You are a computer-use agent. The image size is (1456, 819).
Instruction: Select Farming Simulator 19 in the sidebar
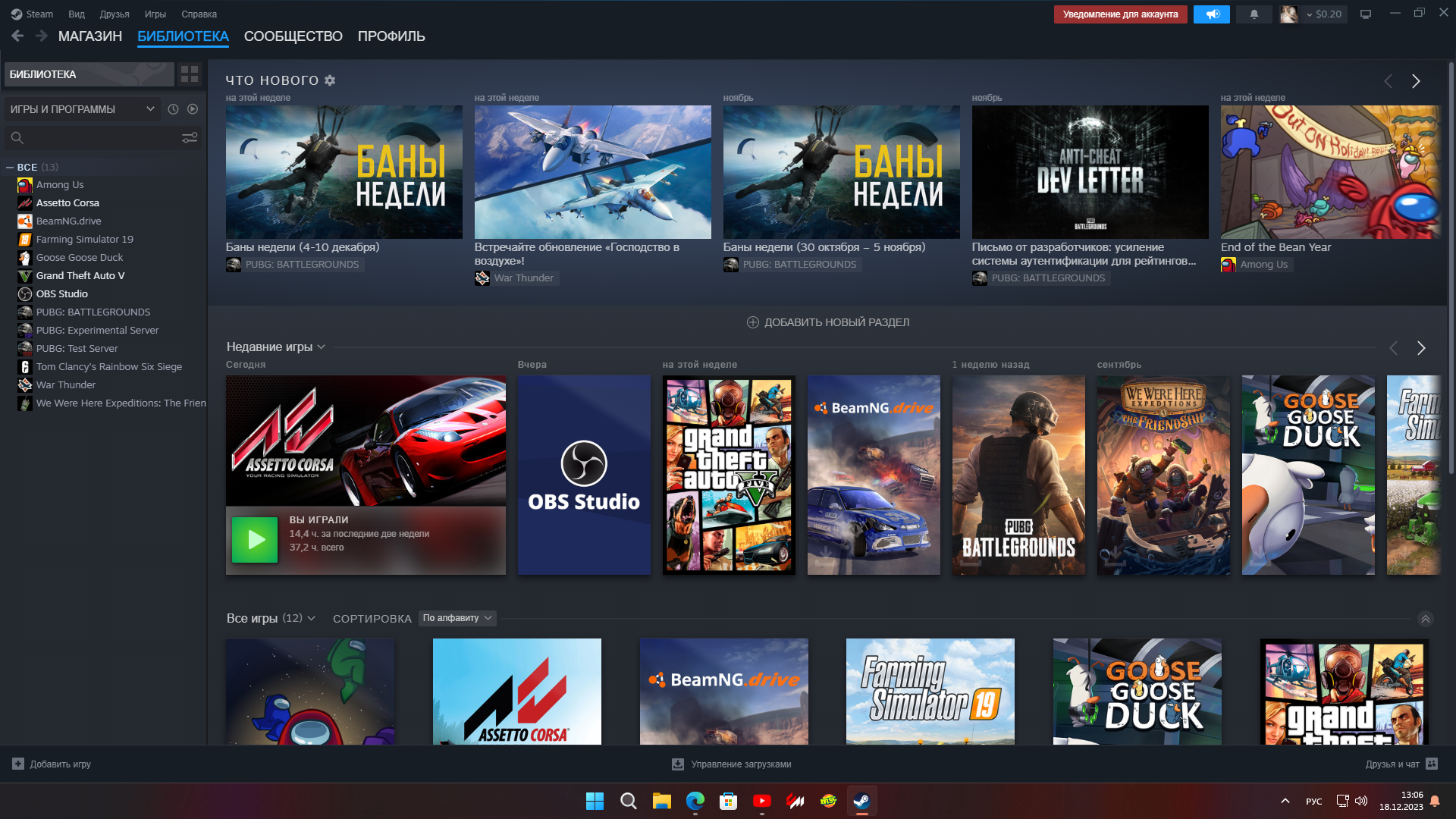84,240
